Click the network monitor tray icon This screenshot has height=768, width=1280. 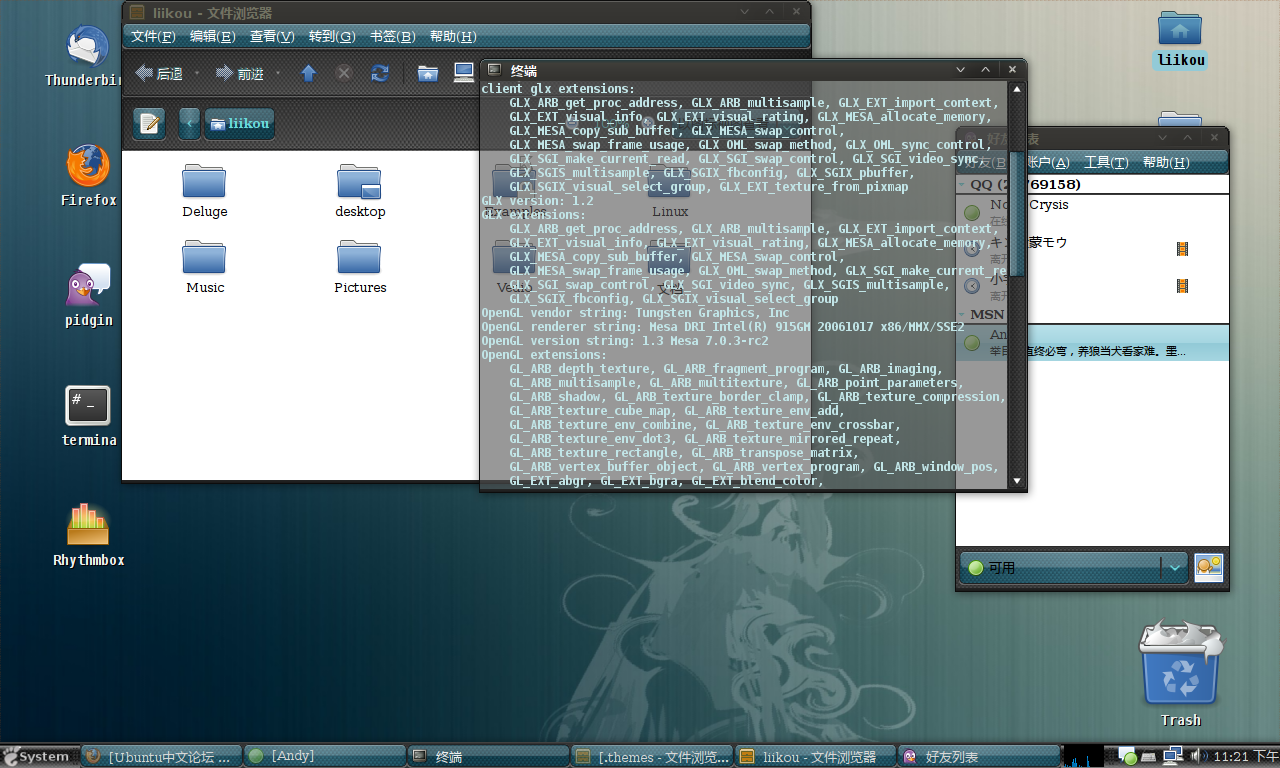[x=1172, y=756]
